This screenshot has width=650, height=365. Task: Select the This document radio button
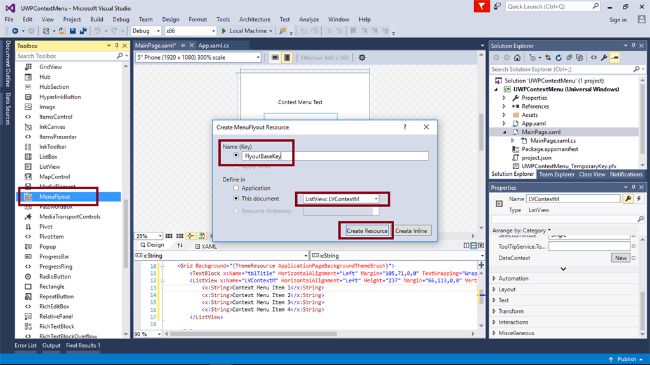[236, 199]
